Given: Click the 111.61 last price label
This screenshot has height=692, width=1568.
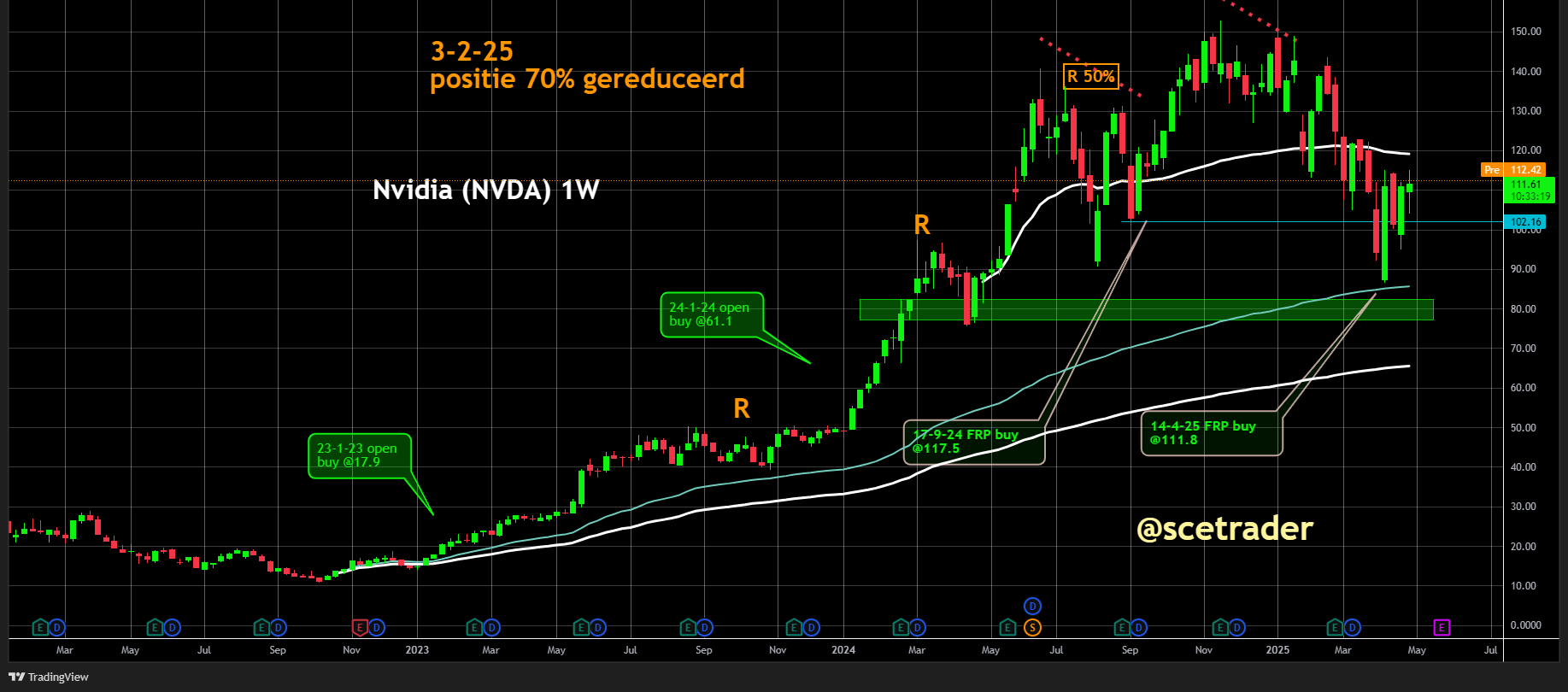Looking at the screenshot, I should [x=1529, y=190].
